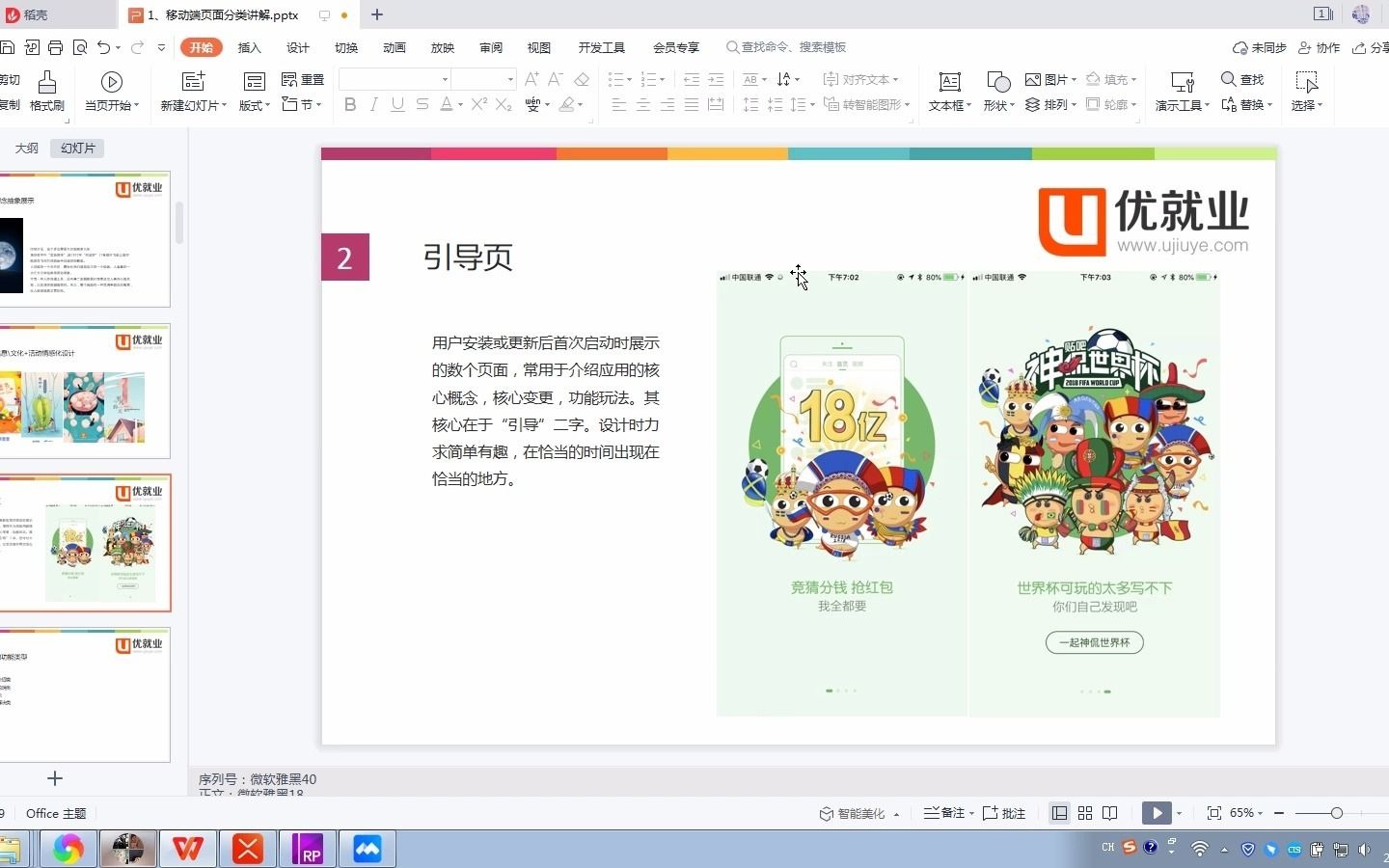Click the font color A swatch
The image size is (1389, 868).
pyautogui.click(x=446, y=104)
